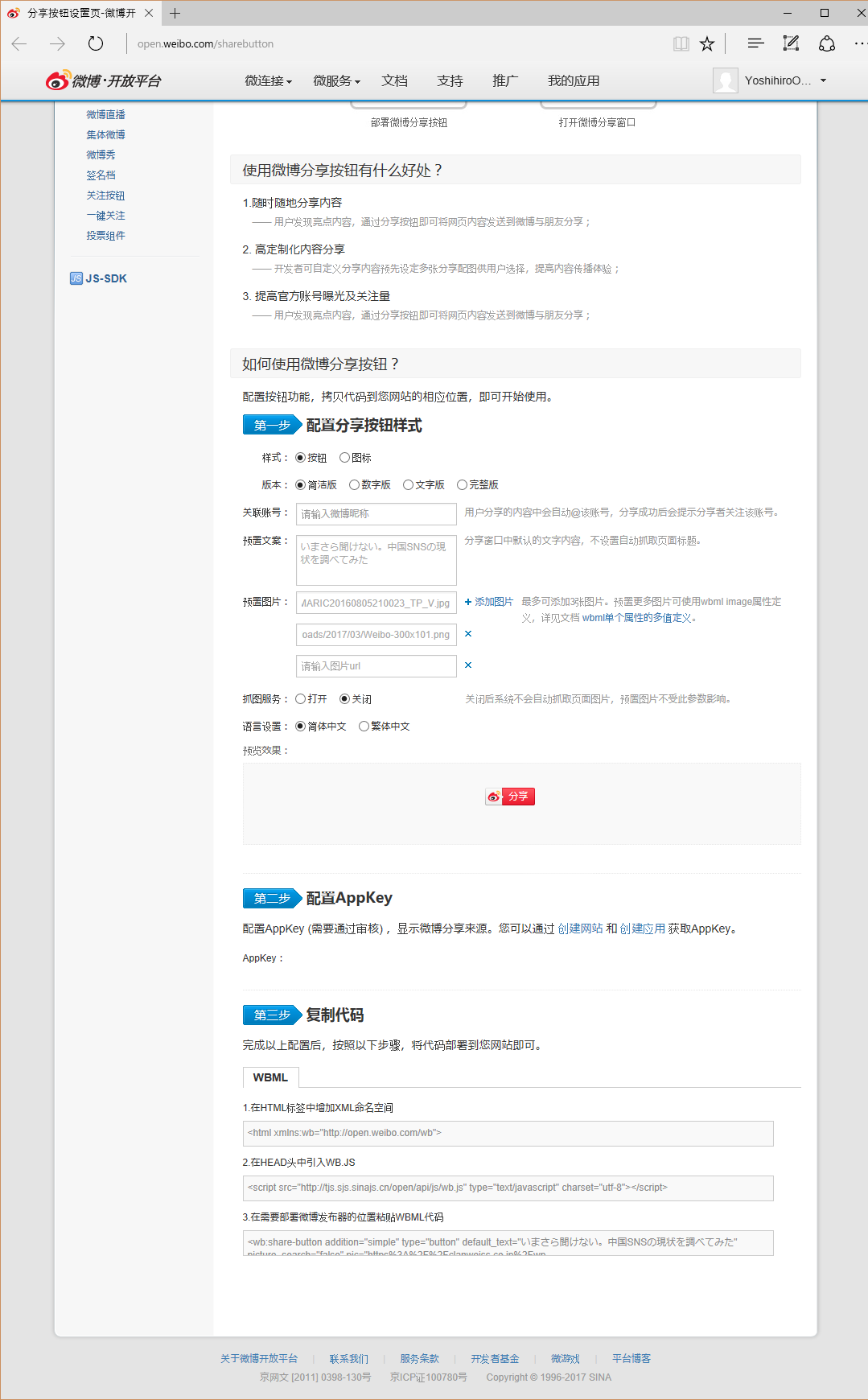This screenshot has height=1400, width=868.
Task: Open the 文档 menu item
Action: (x=394, y=80)
